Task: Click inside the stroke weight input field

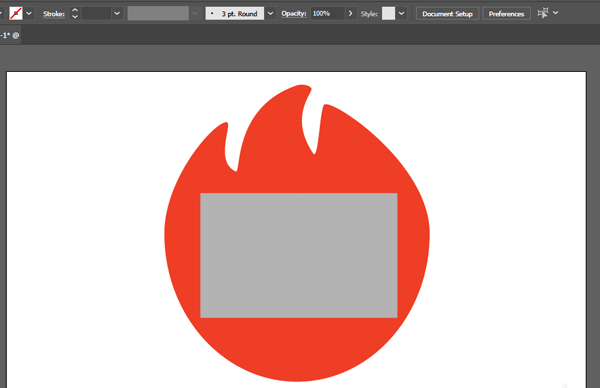Action: pyautogui.click(x=96, y=13)
